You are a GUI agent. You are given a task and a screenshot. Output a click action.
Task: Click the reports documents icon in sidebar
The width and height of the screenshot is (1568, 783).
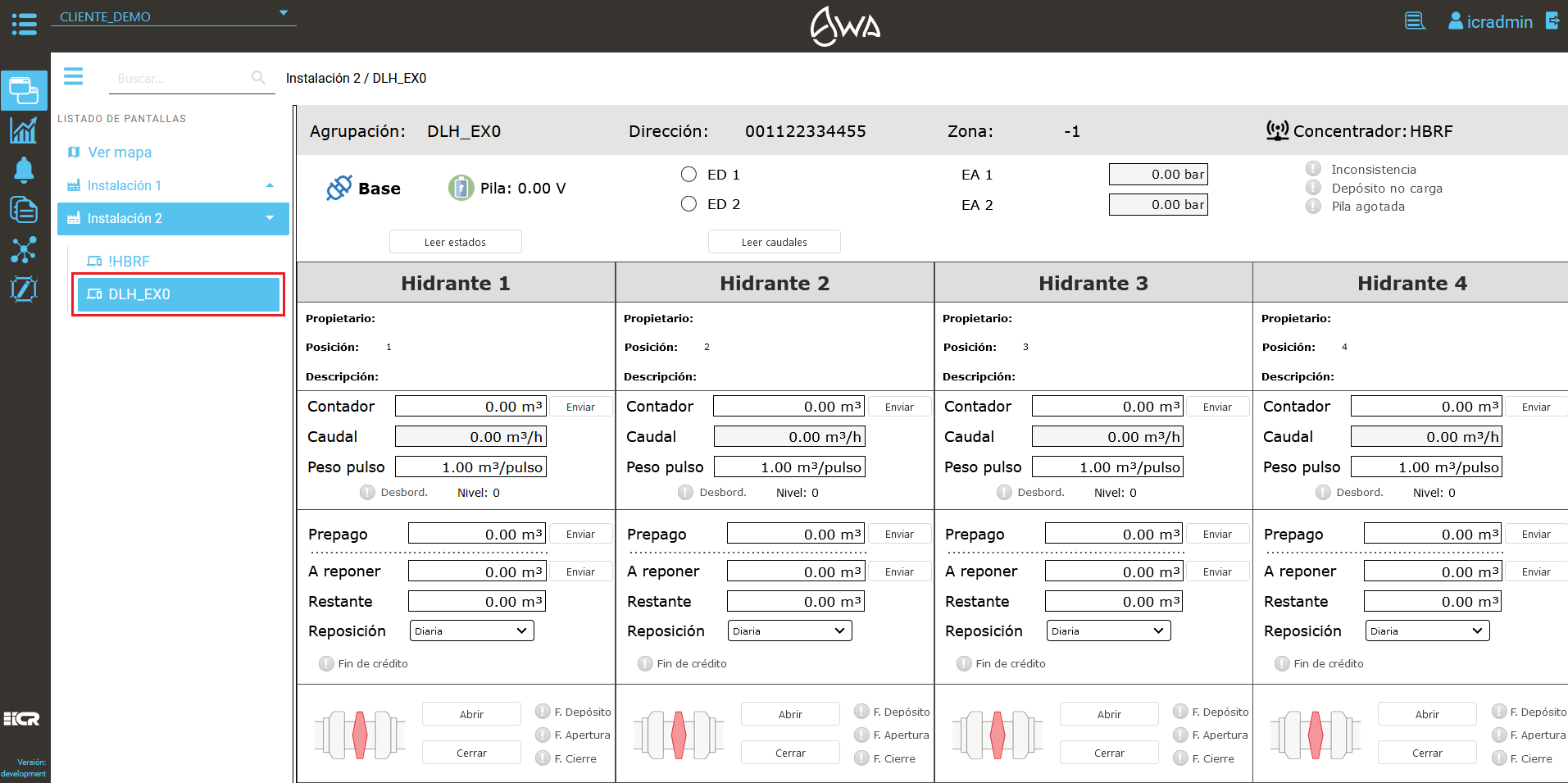tap(24, 210)
